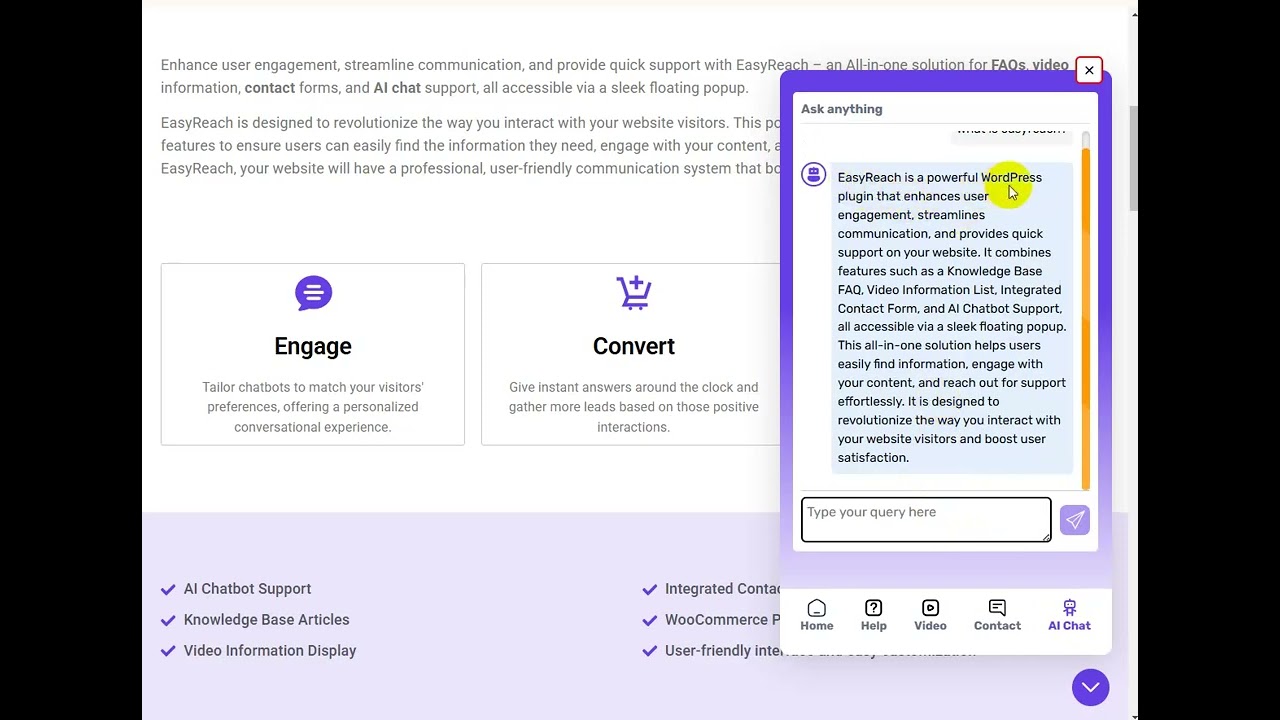Click checkmark beside Knowledge Base Articles
This screenshot has height=720, width=1280.
(168, 620)
